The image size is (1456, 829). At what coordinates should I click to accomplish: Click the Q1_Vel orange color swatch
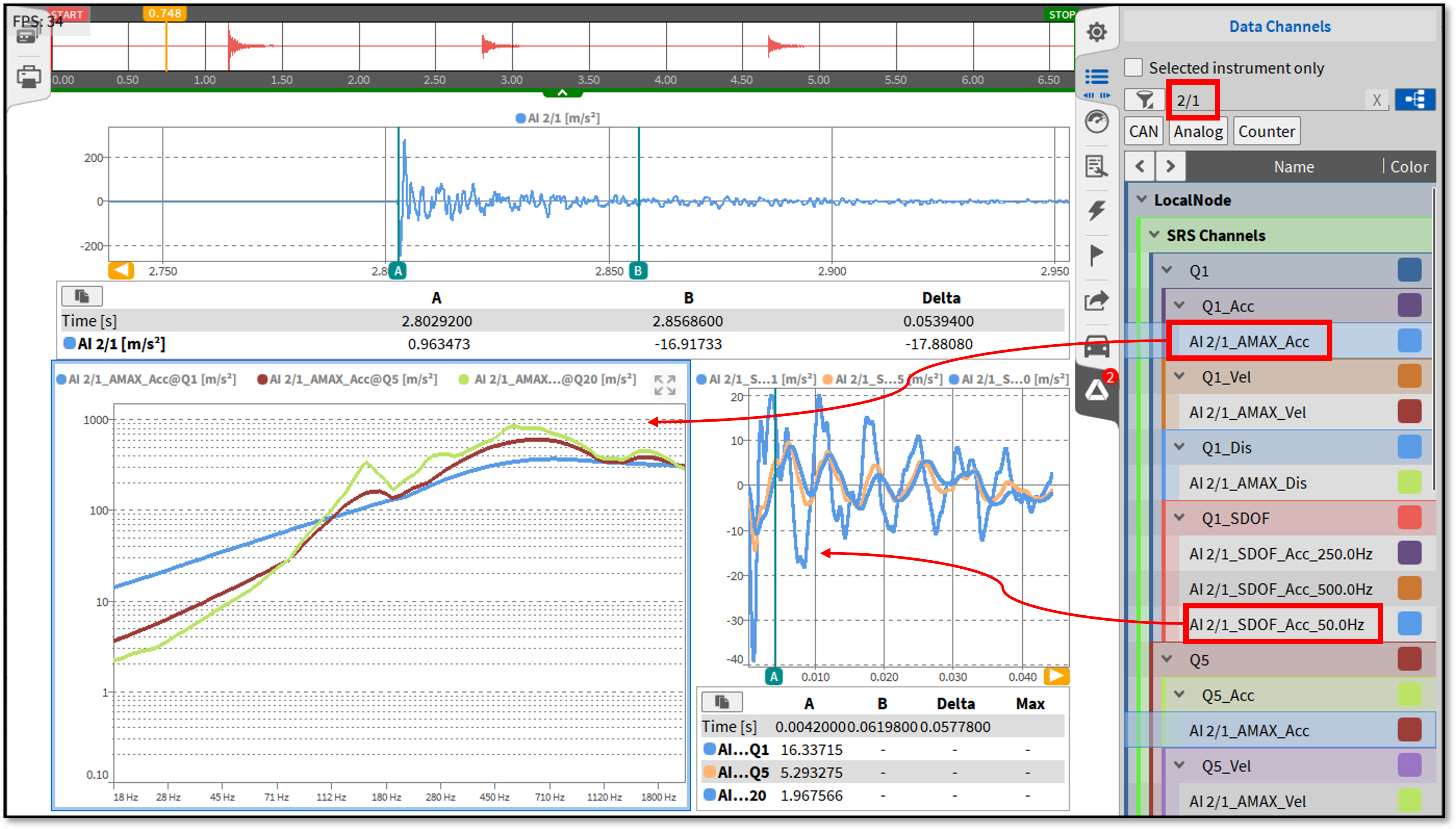point(1409,376)
